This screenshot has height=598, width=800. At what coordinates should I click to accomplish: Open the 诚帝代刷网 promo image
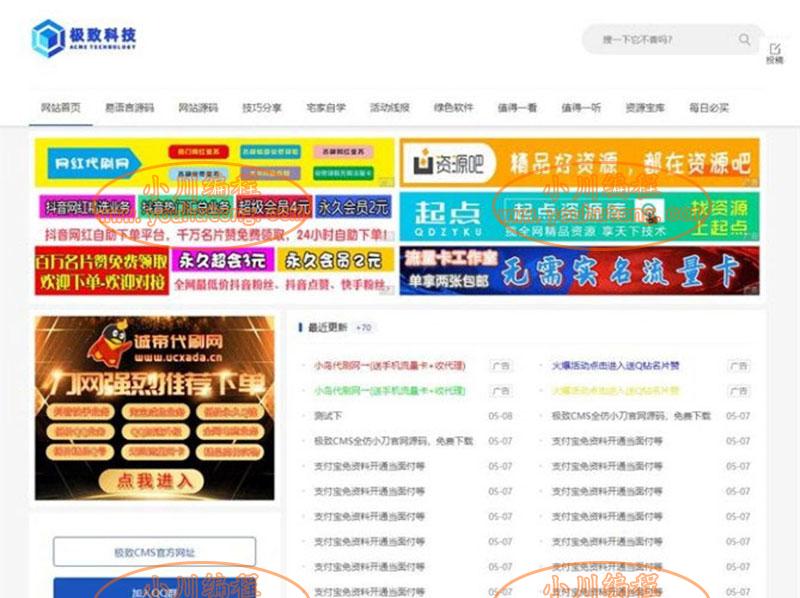click(x=155, y=408)
